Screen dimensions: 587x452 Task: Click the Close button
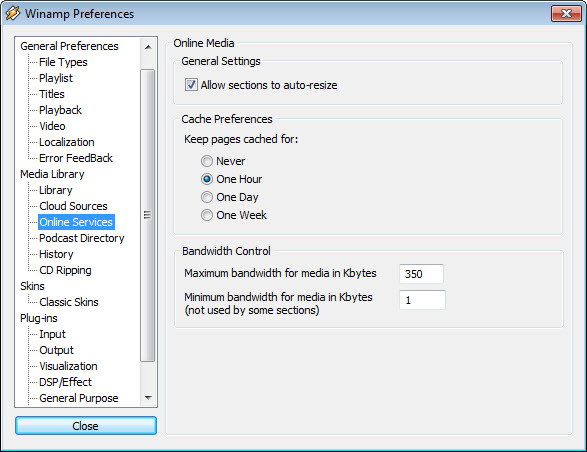click(86, 426)
